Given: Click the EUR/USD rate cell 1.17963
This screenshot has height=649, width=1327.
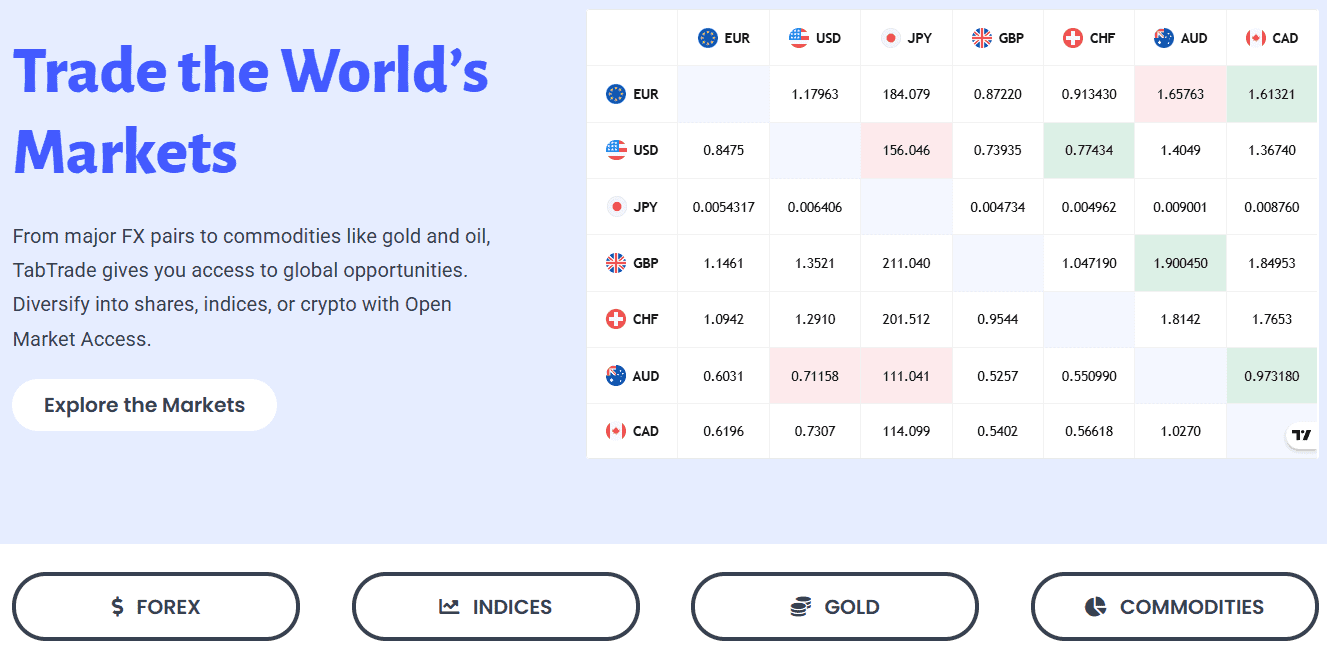Looking at the screenshot, I should point(815,94).
